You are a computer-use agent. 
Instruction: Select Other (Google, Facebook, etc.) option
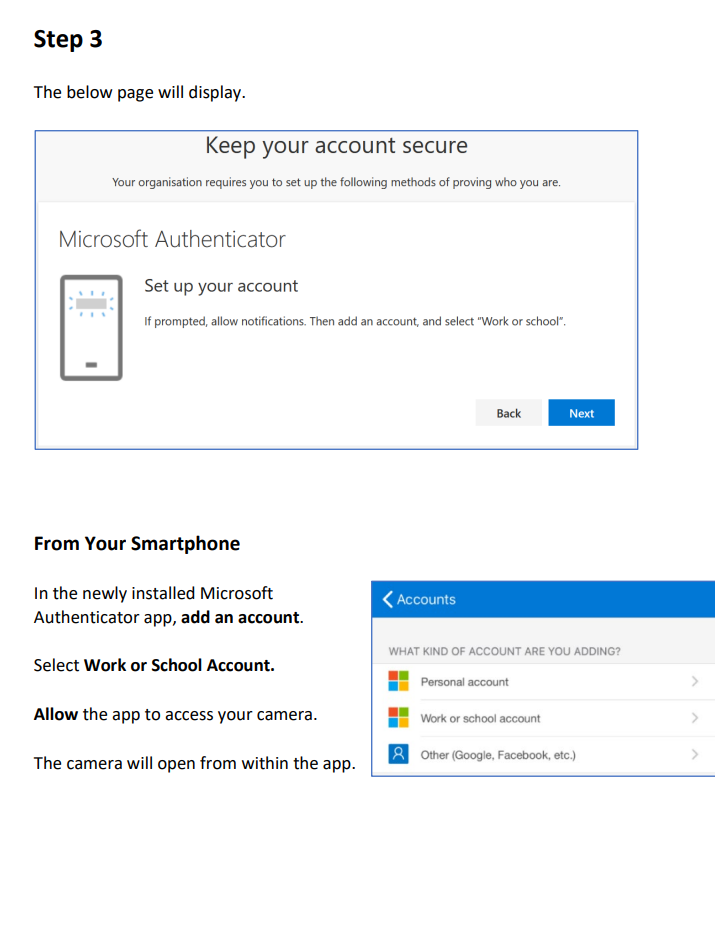(543, 755)
